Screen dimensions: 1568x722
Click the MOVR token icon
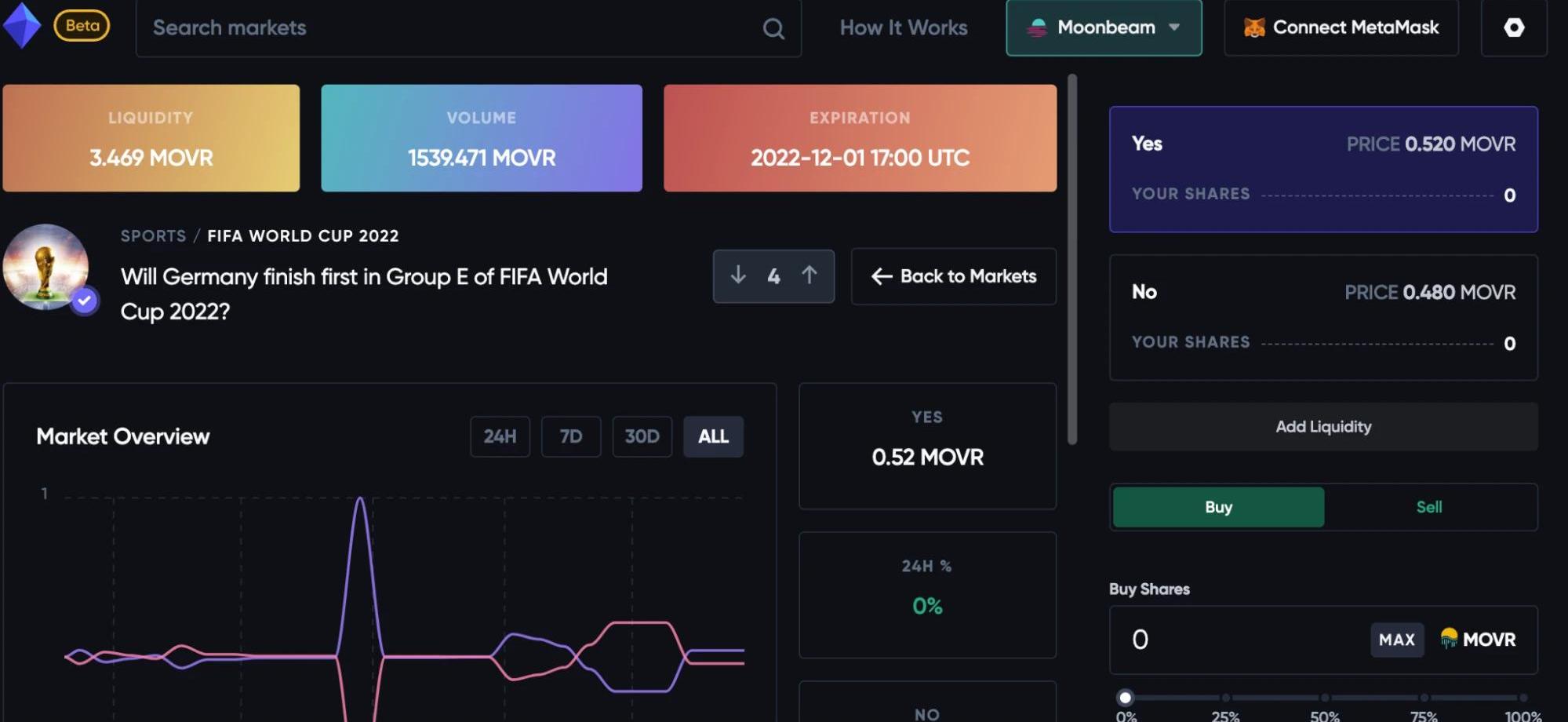[1448, 639]
